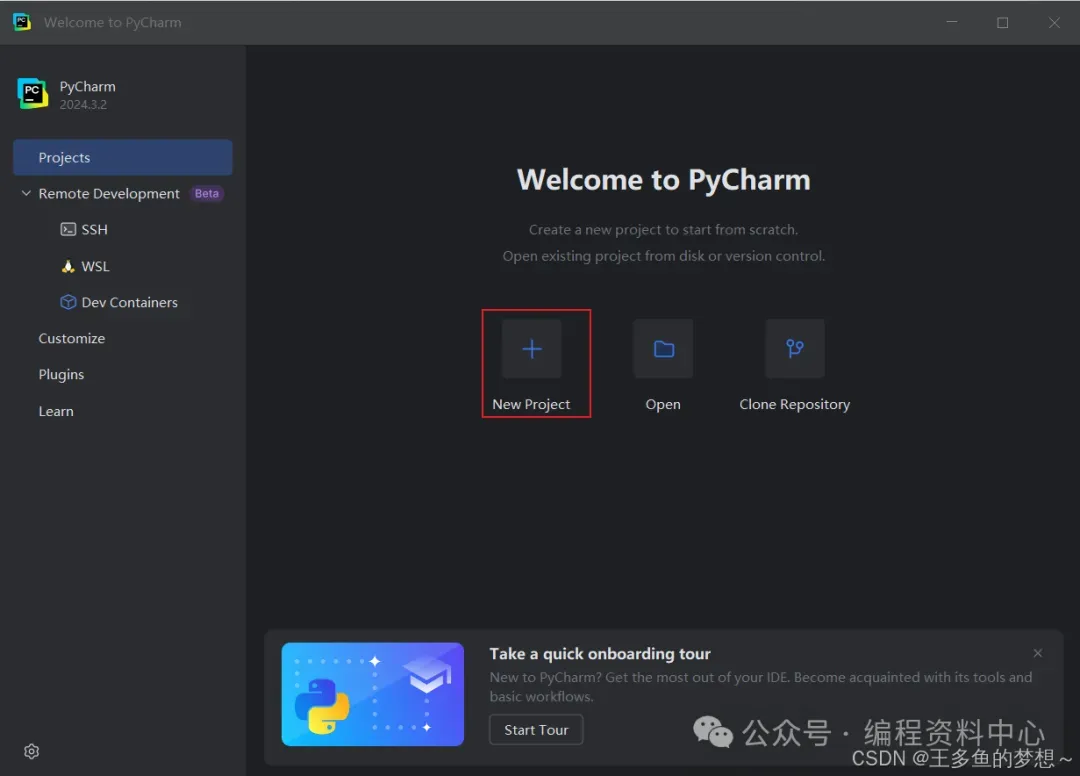This screenshot has width=1080, height=776.
Task: Open the Learn section
Action: pos(56,411)
